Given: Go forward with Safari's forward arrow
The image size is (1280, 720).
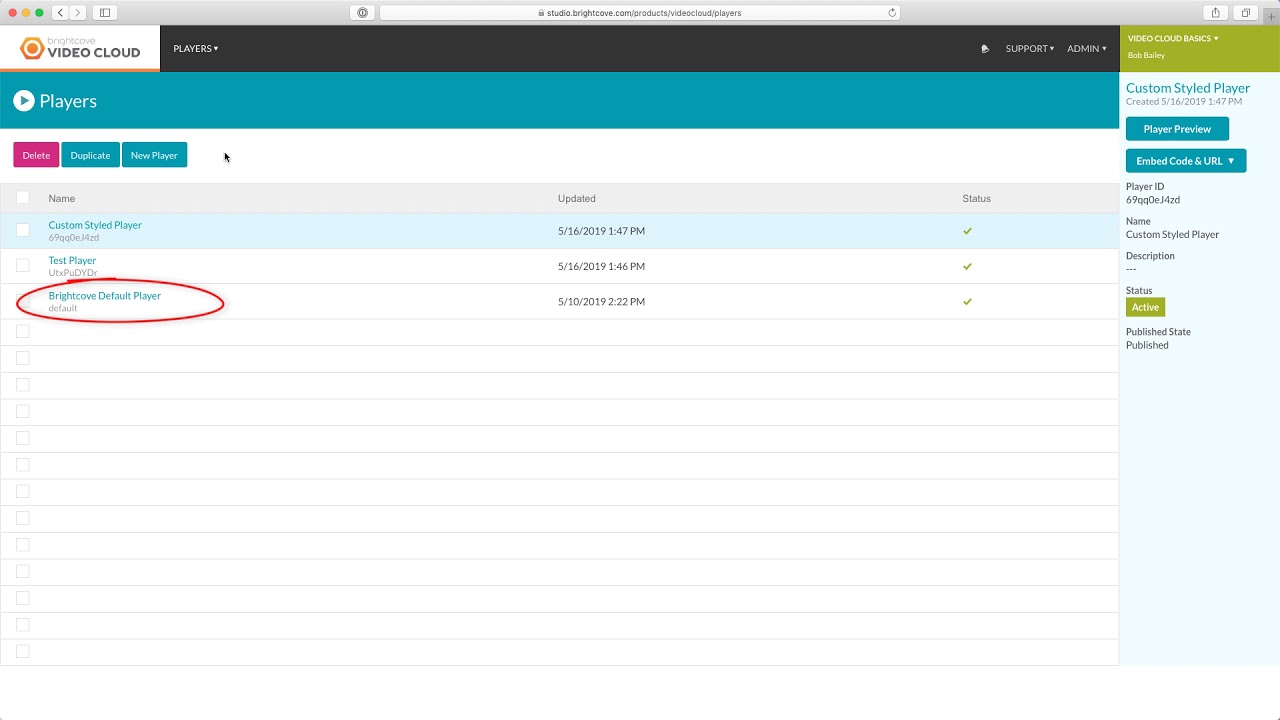Looking at the screenshot, I should 78,13.
